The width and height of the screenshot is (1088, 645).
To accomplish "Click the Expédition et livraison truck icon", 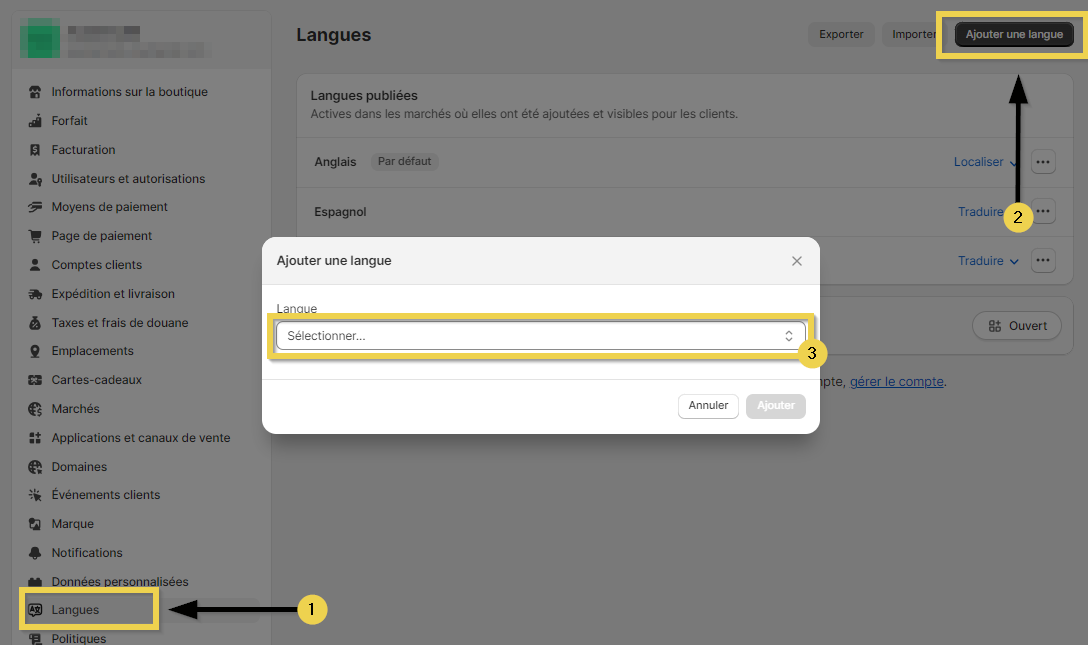I will [35, 294].
